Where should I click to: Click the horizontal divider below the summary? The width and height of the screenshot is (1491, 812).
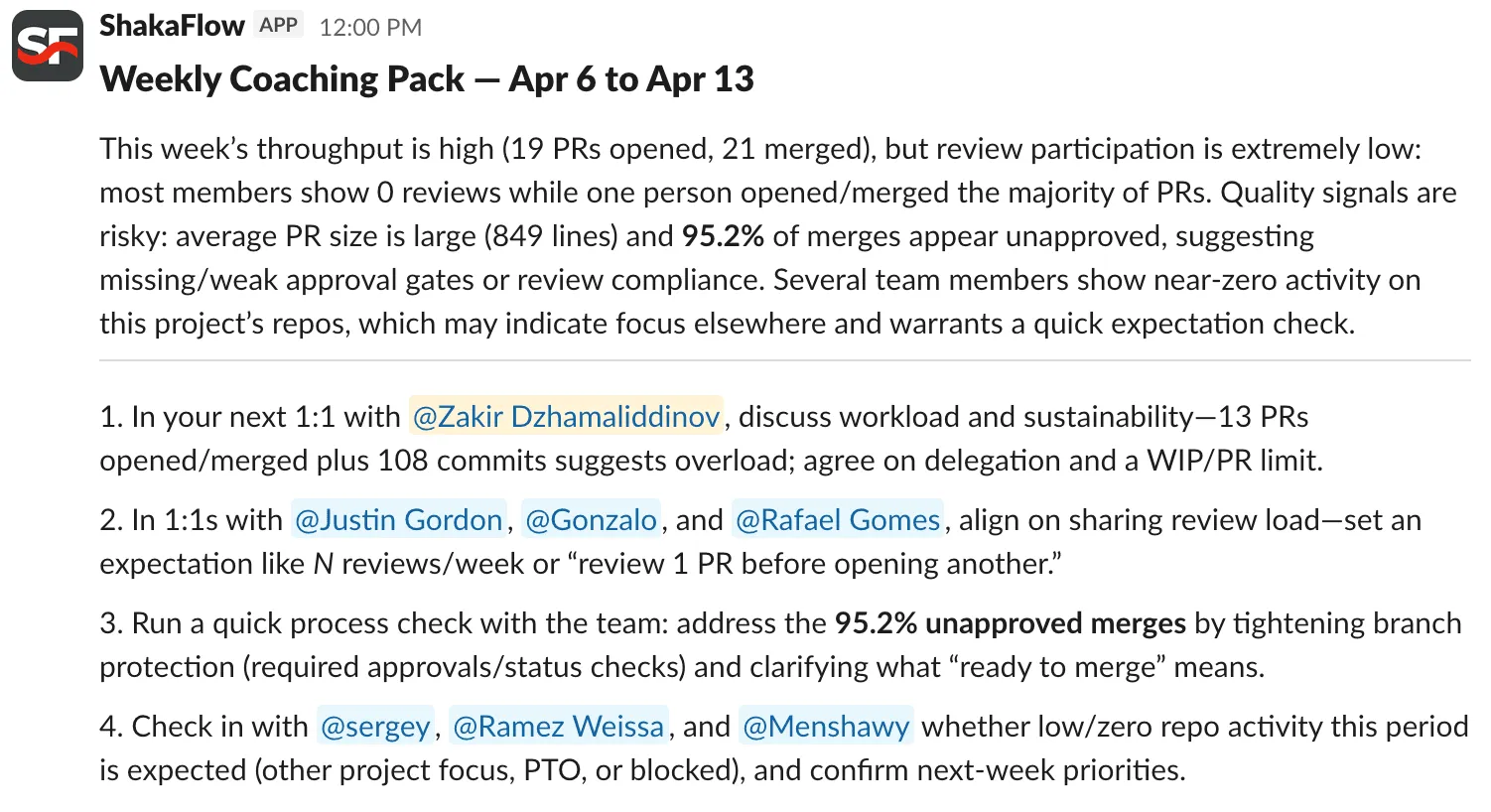[784, 359]
